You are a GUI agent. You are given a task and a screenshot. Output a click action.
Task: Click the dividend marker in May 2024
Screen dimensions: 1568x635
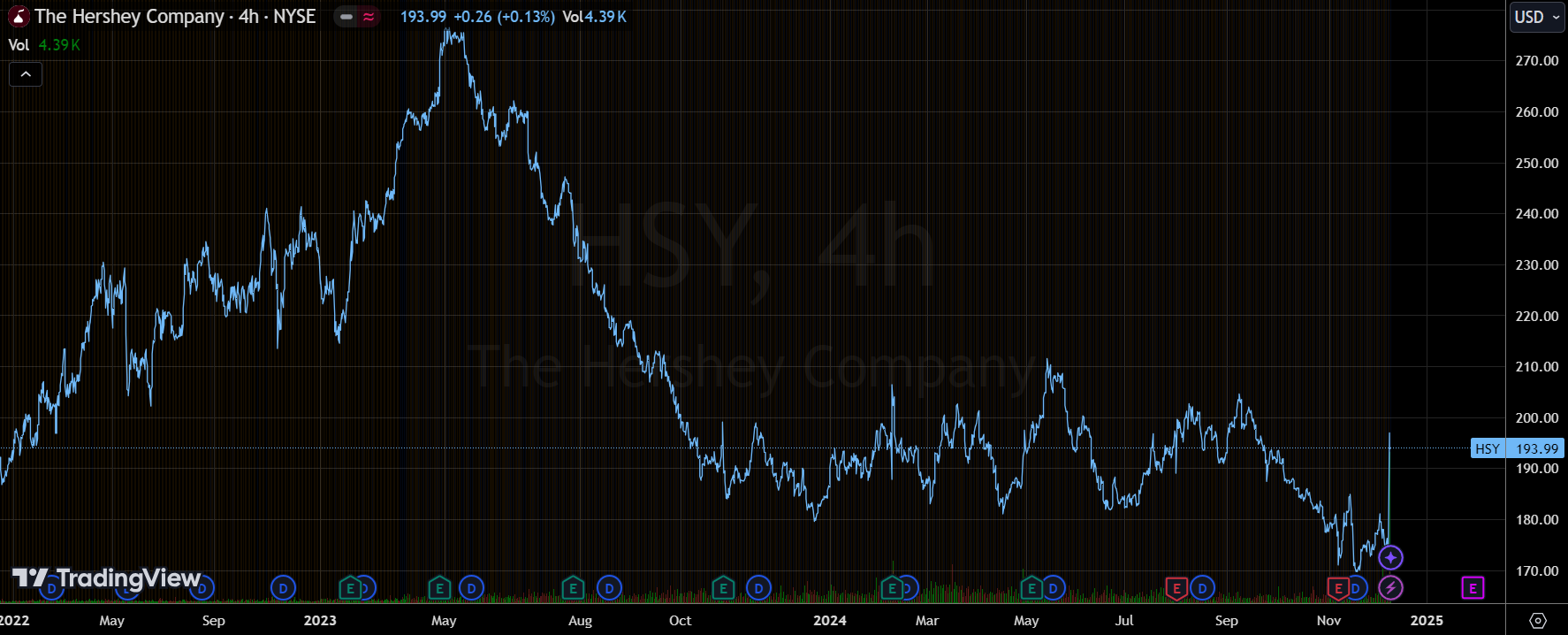point(1053,587)
